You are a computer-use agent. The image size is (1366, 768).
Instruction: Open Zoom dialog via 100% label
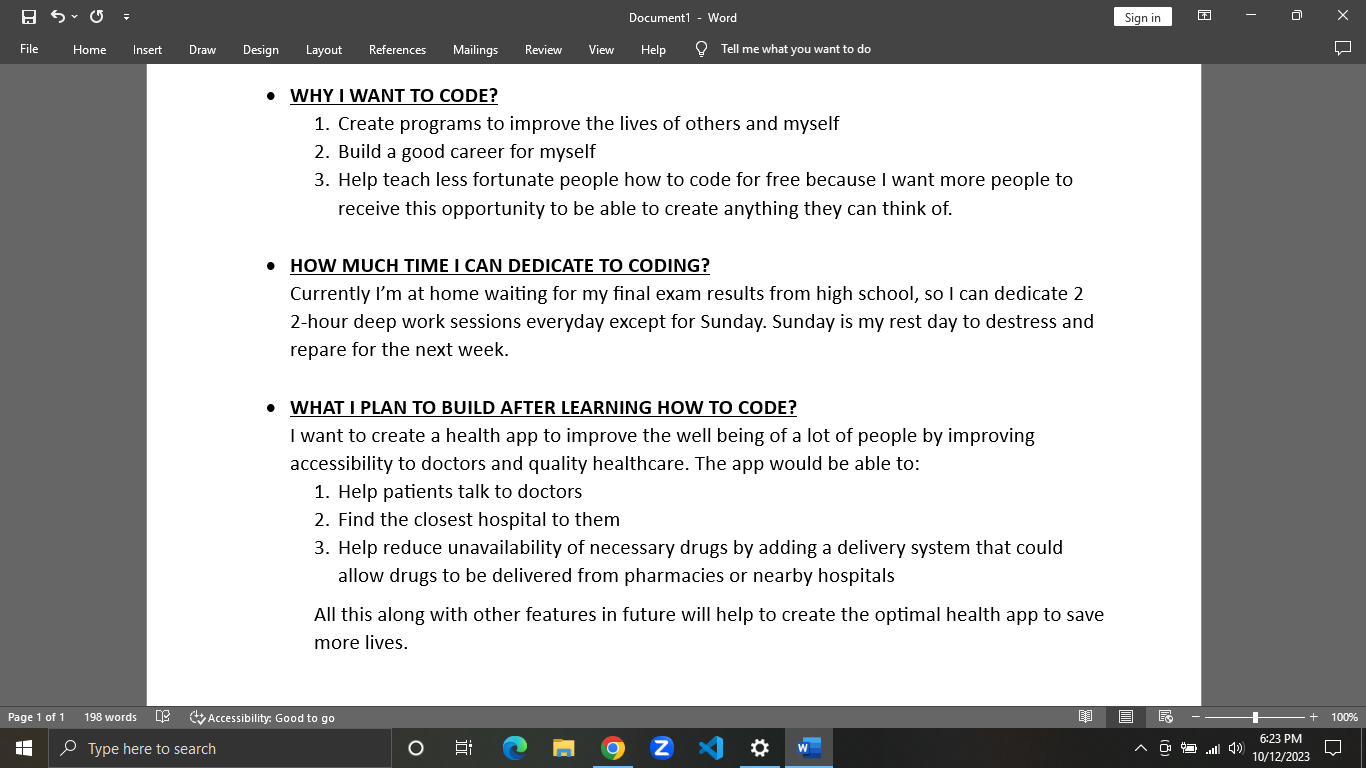pyautogui.click(x=1344, y=717)
